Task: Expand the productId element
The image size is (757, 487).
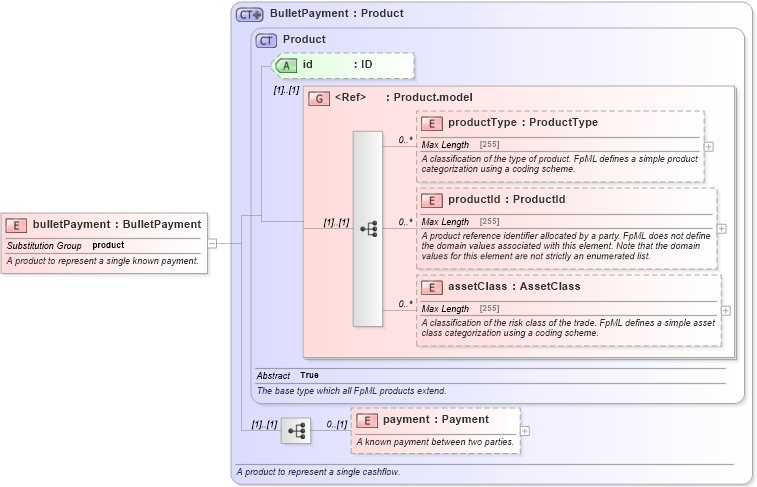Action: (721, 229)
